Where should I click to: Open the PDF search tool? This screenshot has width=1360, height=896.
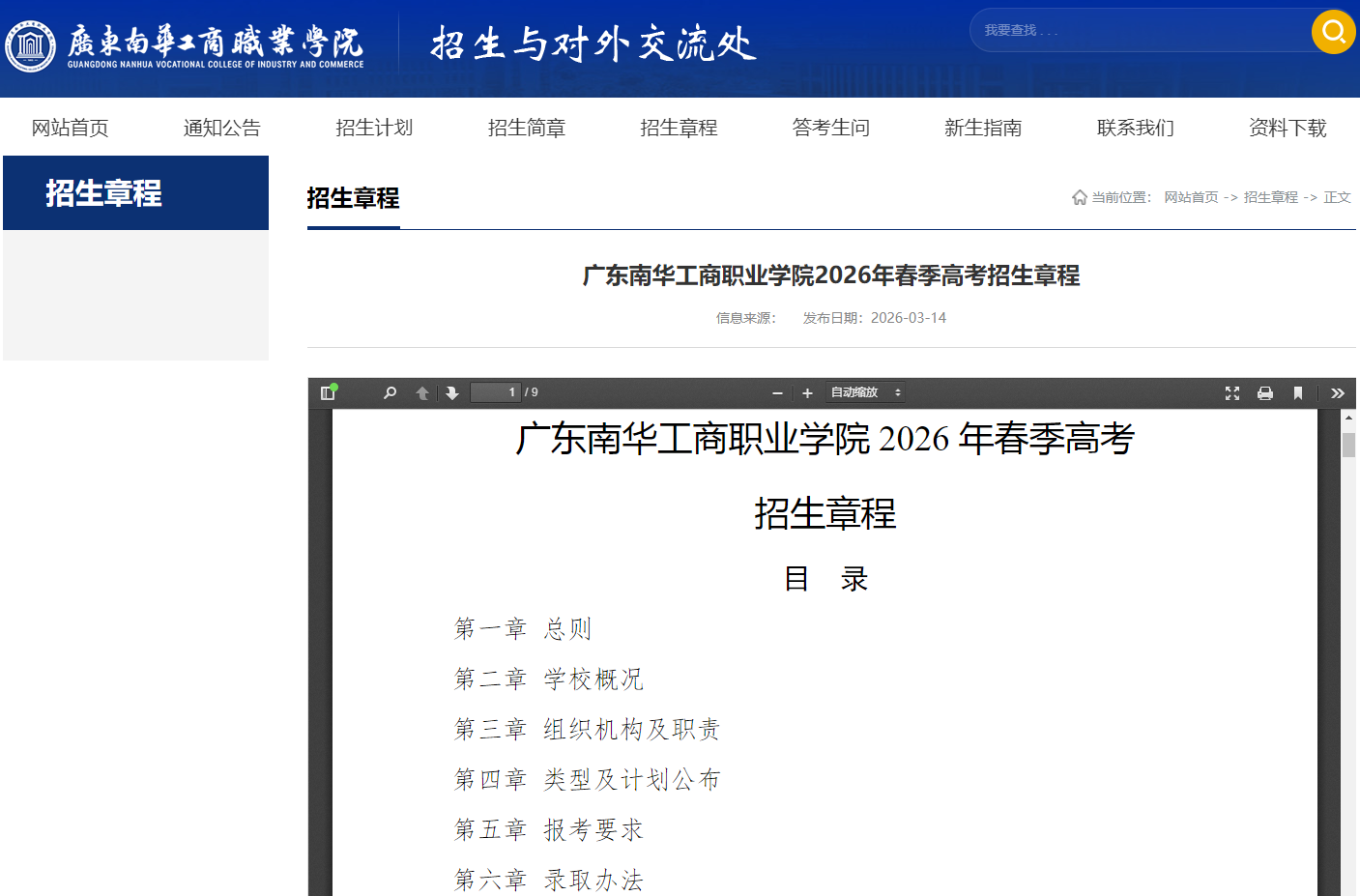click(390, 392)
